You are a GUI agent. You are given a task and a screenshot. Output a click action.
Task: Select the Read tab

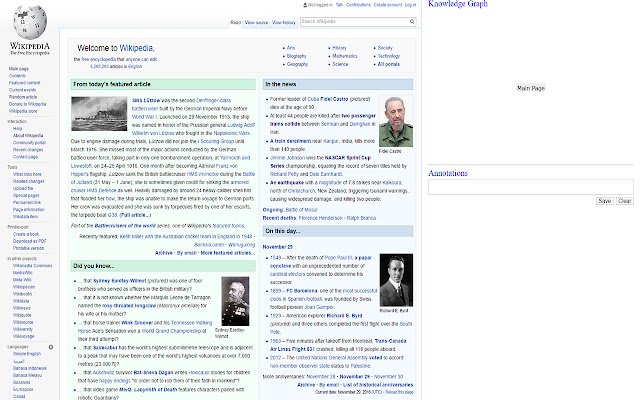235,21
